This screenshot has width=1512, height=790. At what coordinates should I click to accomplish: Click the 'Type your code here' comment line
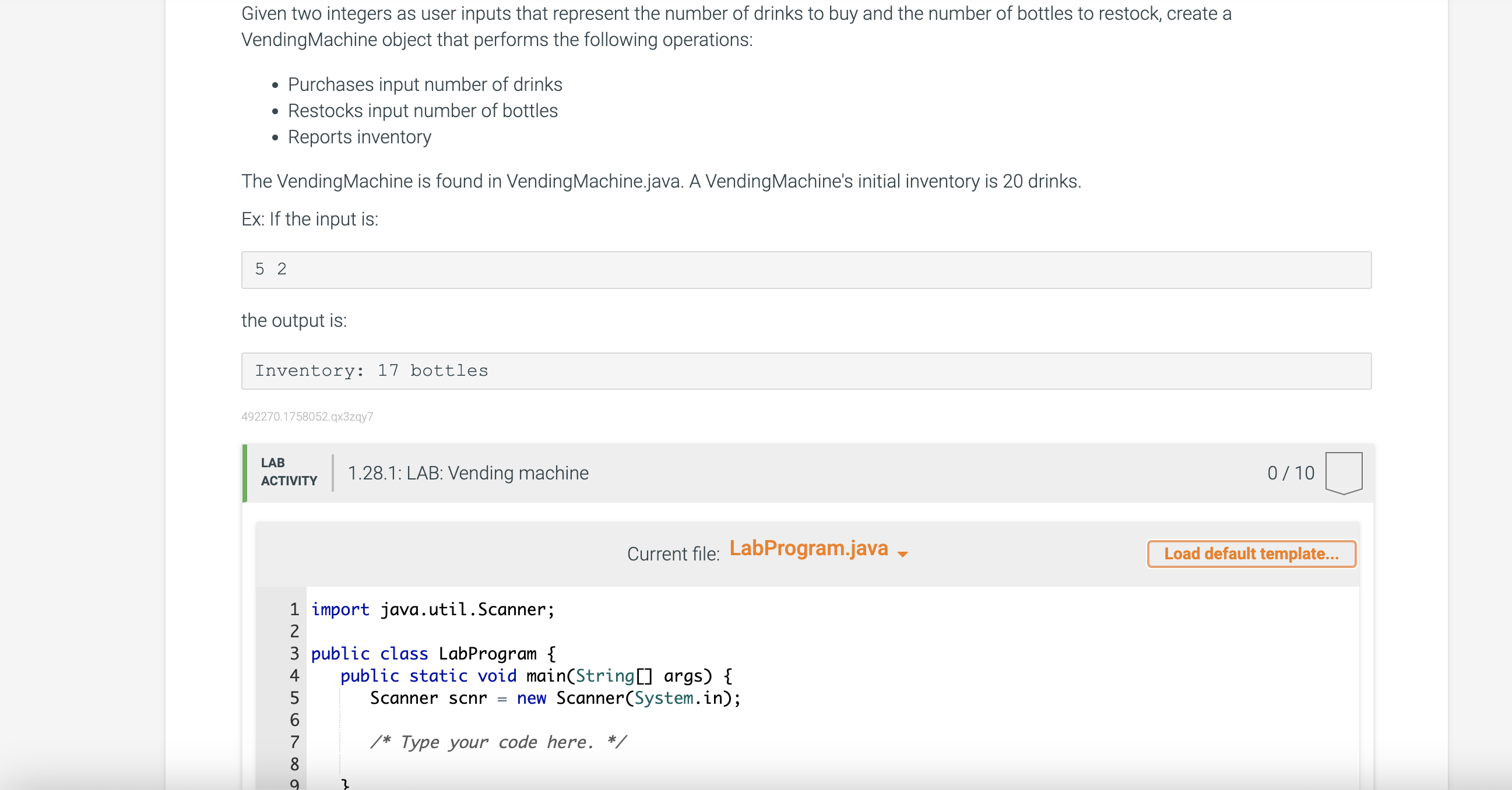pos(498,742)
